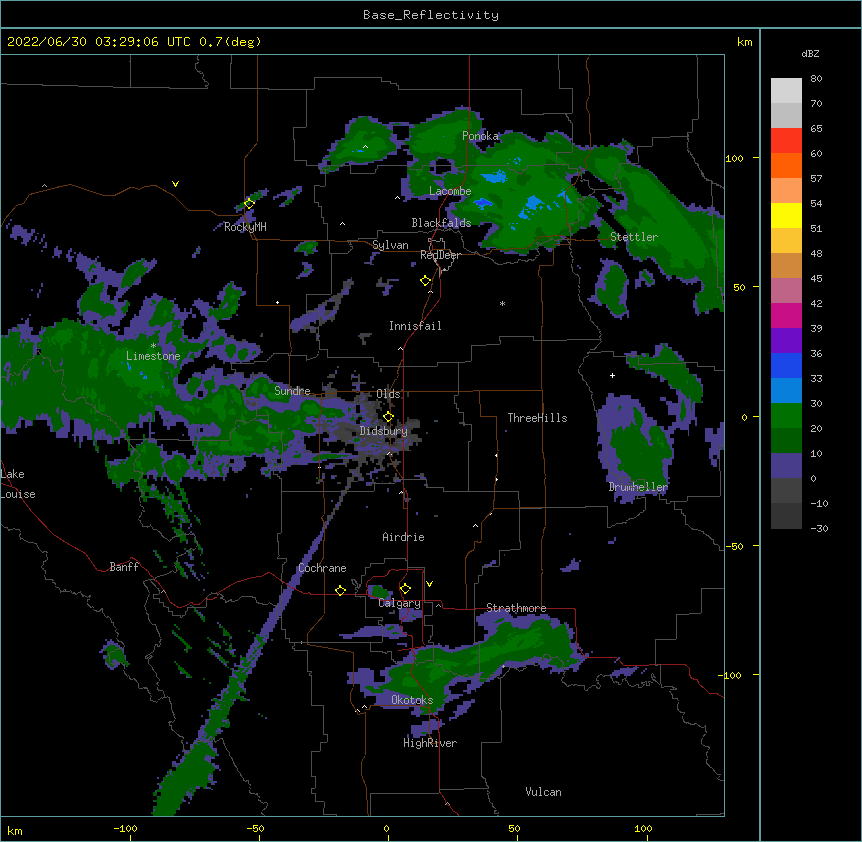The image size is (862, 842).
Task: Click the yellow V marker next to Calgary
Action: point(429,584)
